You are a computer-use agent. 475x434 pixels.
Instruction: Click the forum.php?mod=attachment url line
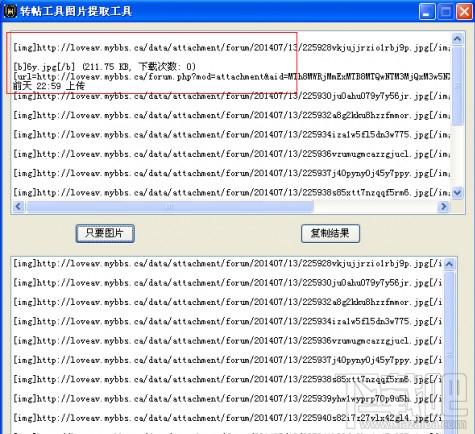[232, 77]
